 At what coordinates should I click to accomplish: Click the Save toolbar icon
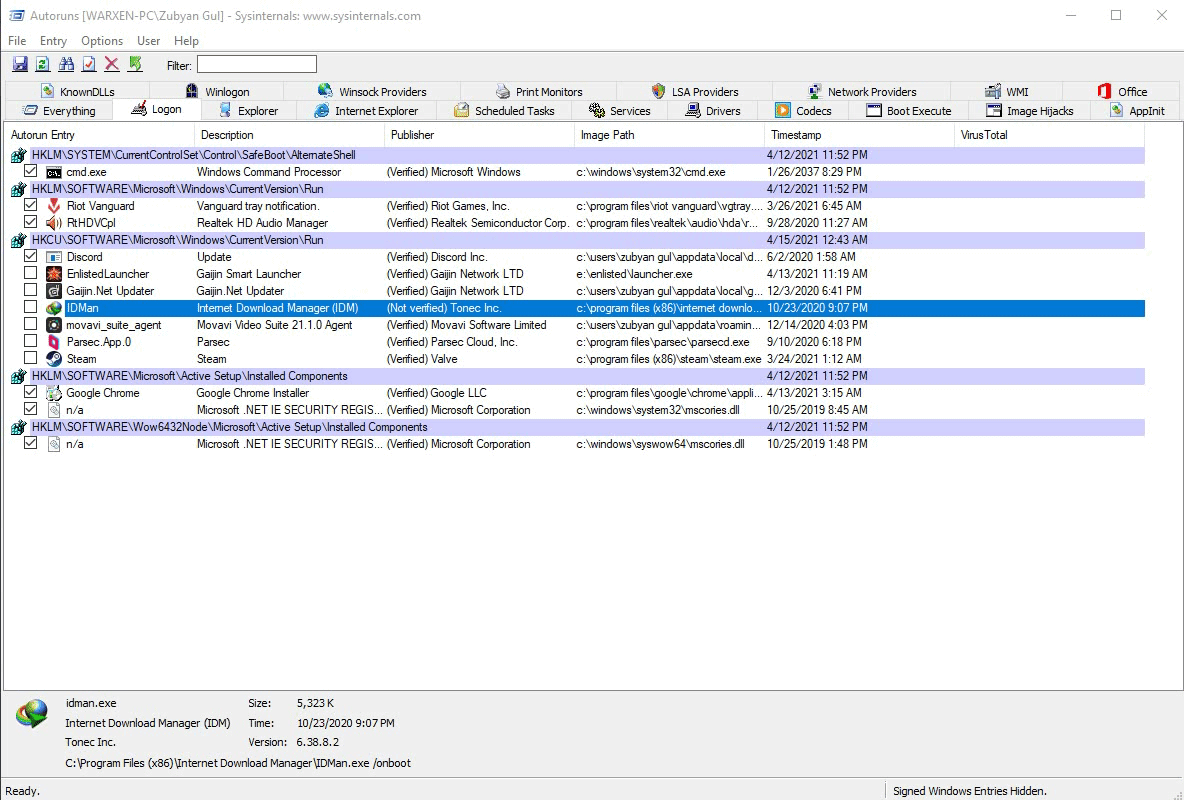[20, 65]
